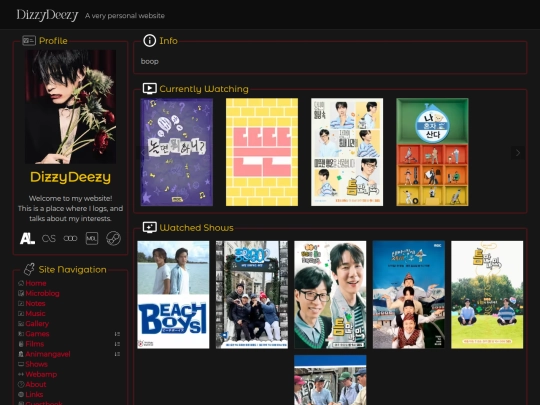Click the 'Watched Shows' section heading
540x405 pixels.
pyautogui.click(x=196, y=228)
